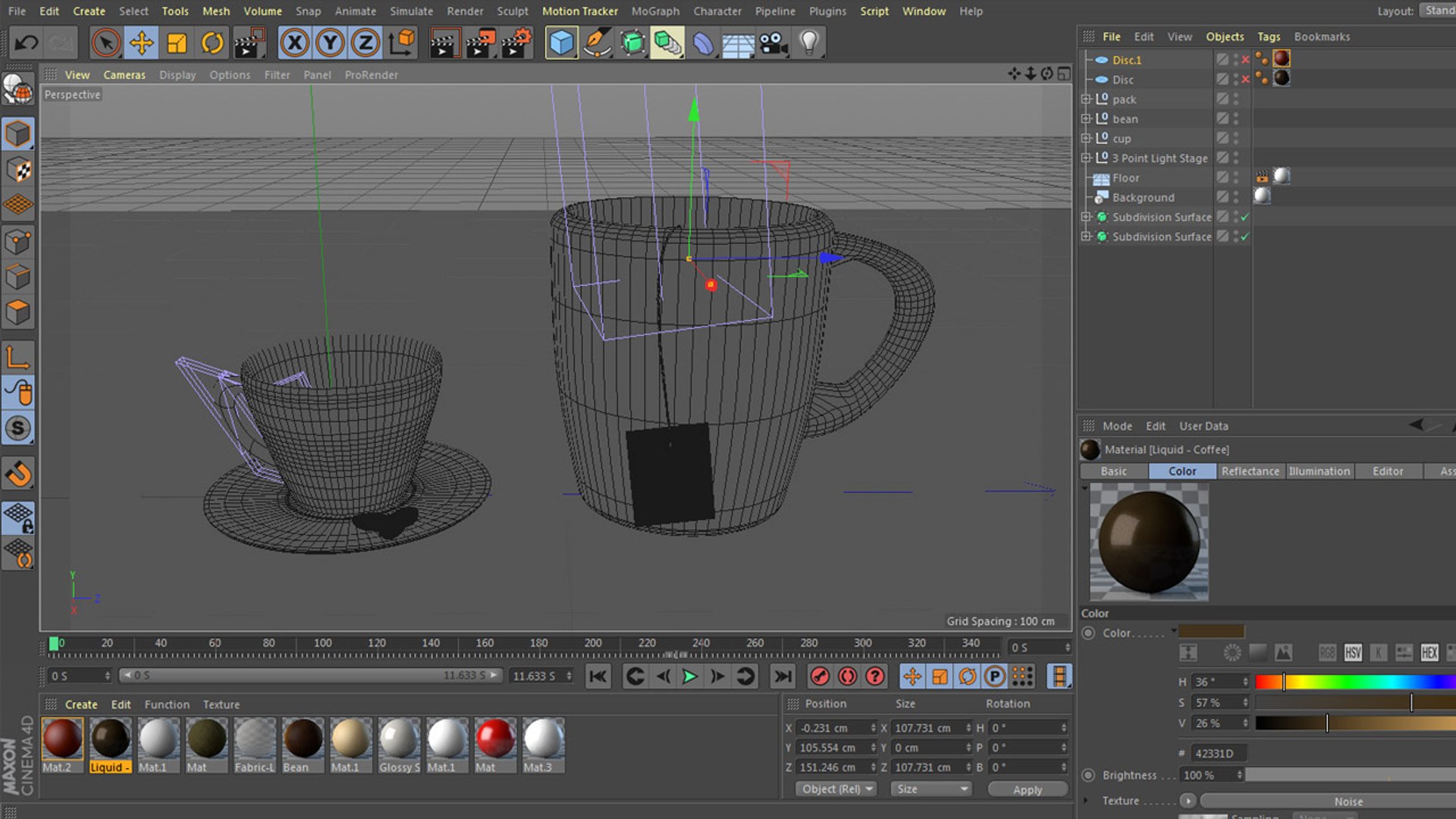1456x819 pixels.
Task: Expand the bean object group
Action: pyautogui.click(x=1085, y=119)
